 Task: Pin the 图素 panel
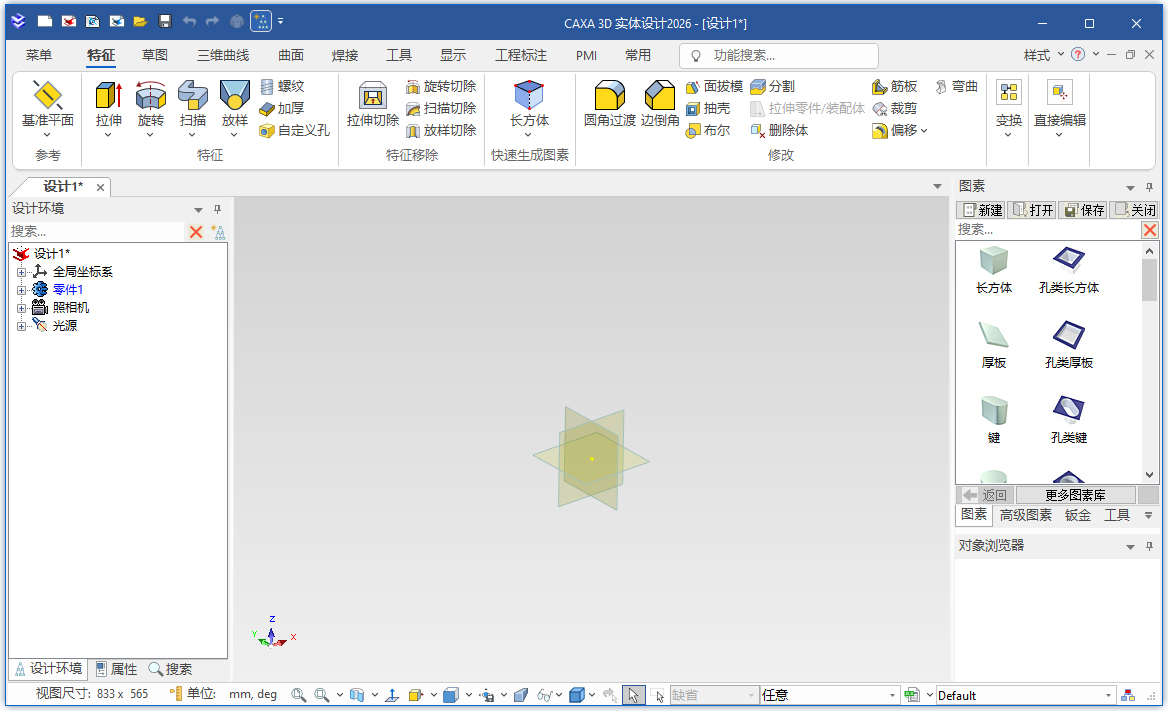(1149, 187)
